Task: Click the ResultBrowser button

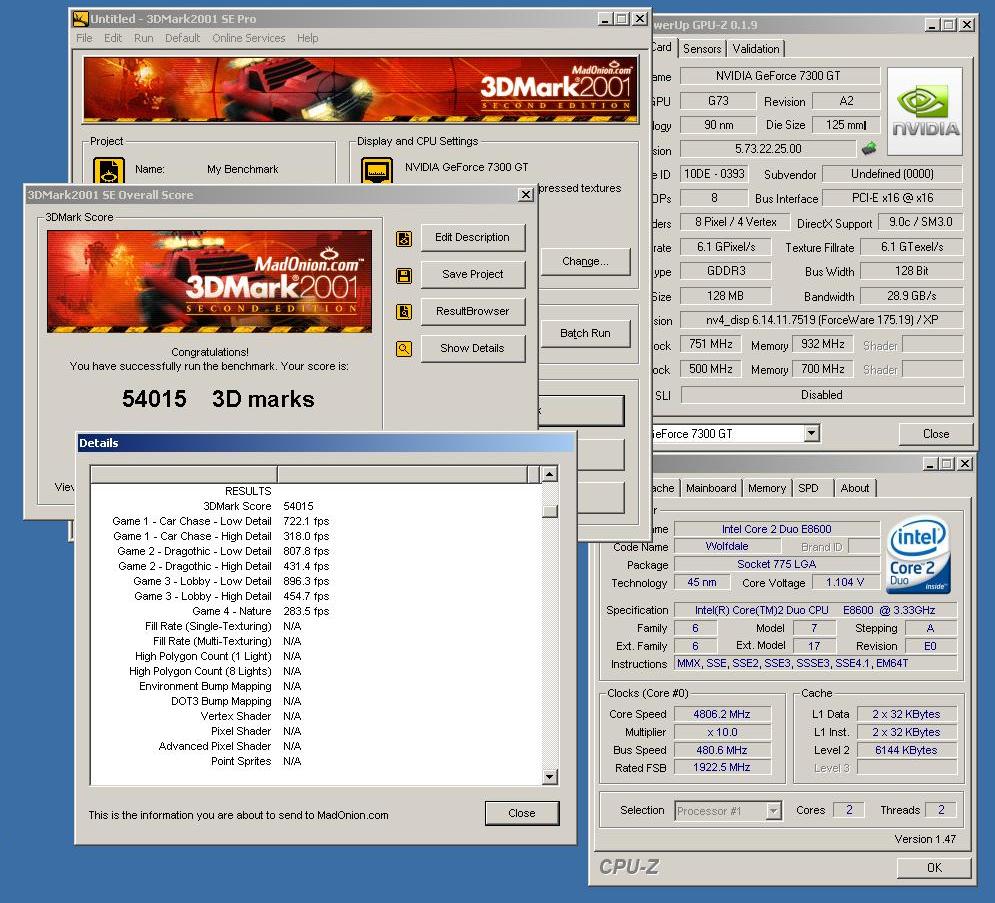Action: [473, 311]
